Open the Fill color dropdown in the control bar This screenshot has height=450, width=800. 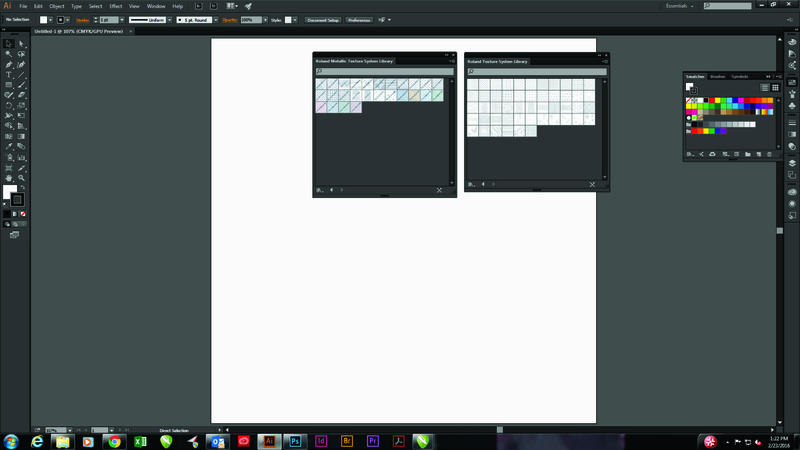[51, 20]
